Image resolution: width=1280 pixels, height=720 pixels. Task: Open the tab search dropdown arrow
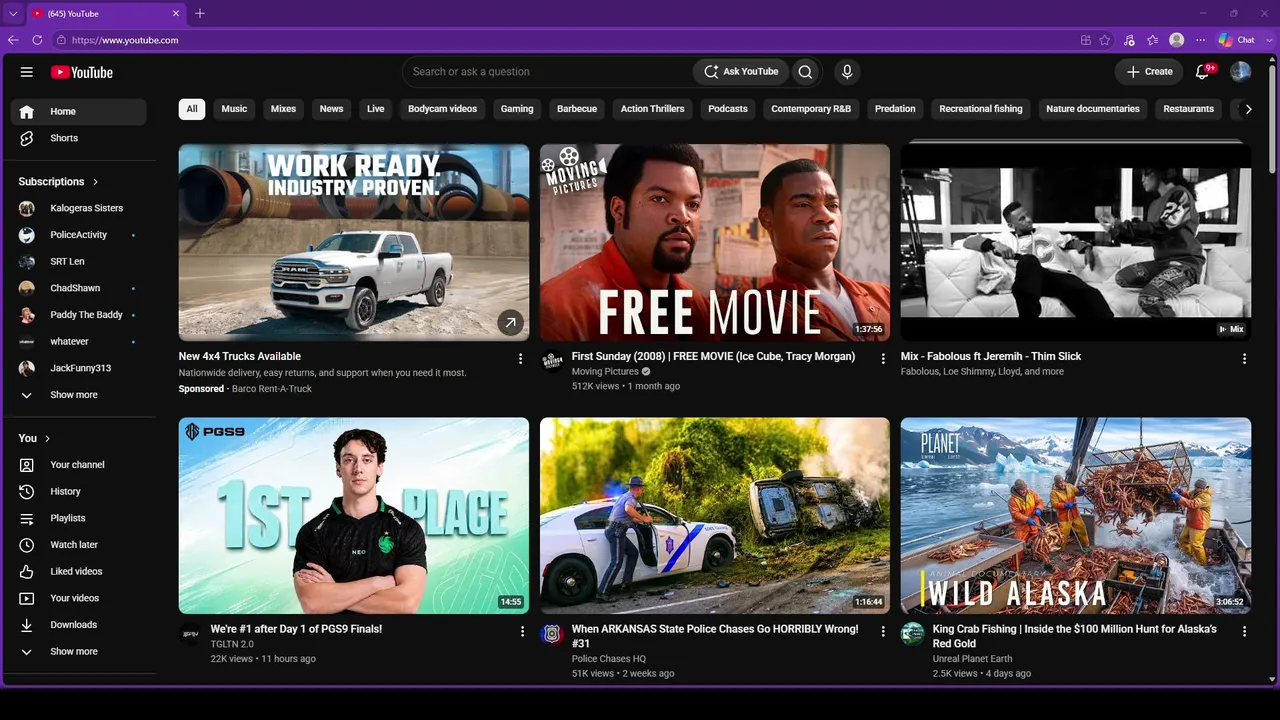coord(13,13)
